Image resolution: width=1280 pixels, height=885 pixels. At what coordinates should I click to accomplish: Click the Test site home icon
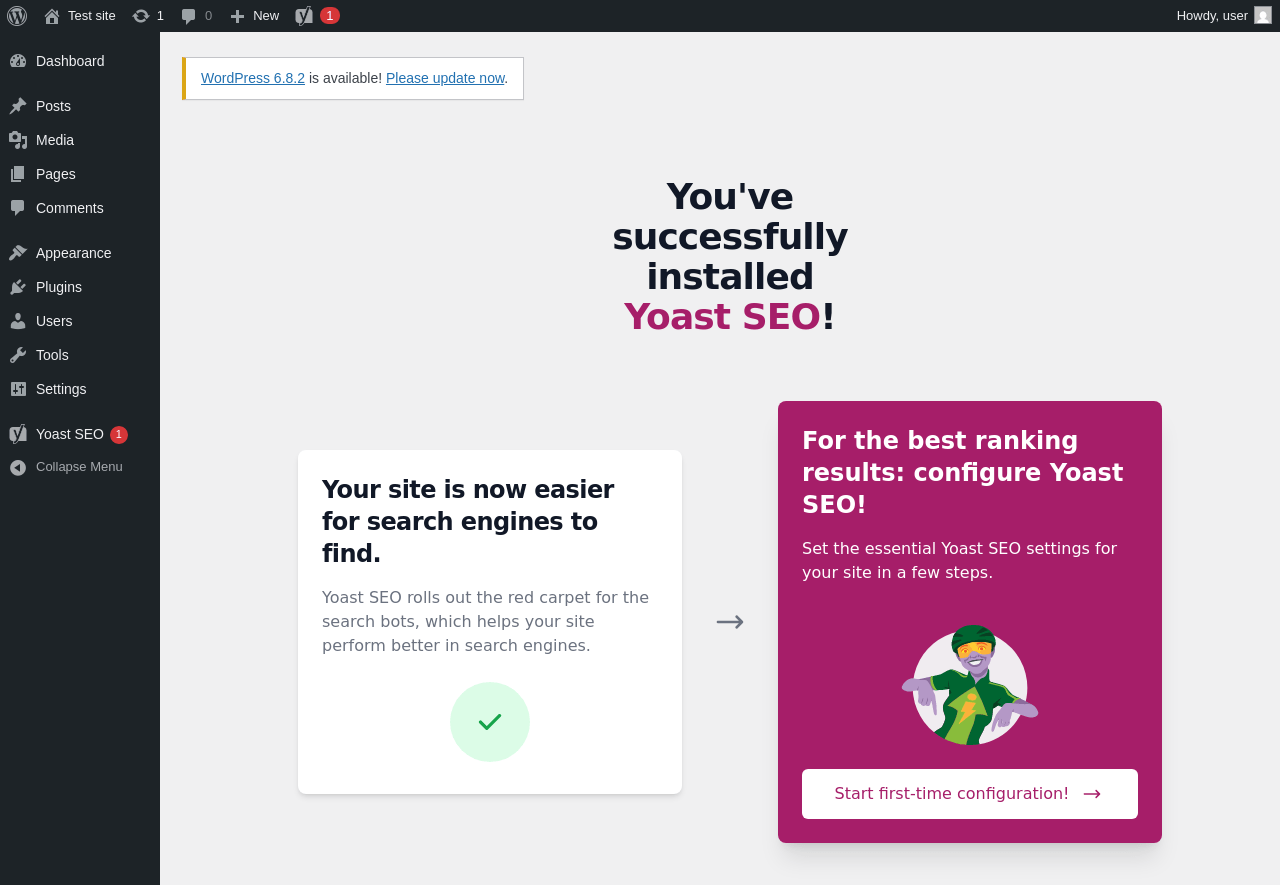52,16
